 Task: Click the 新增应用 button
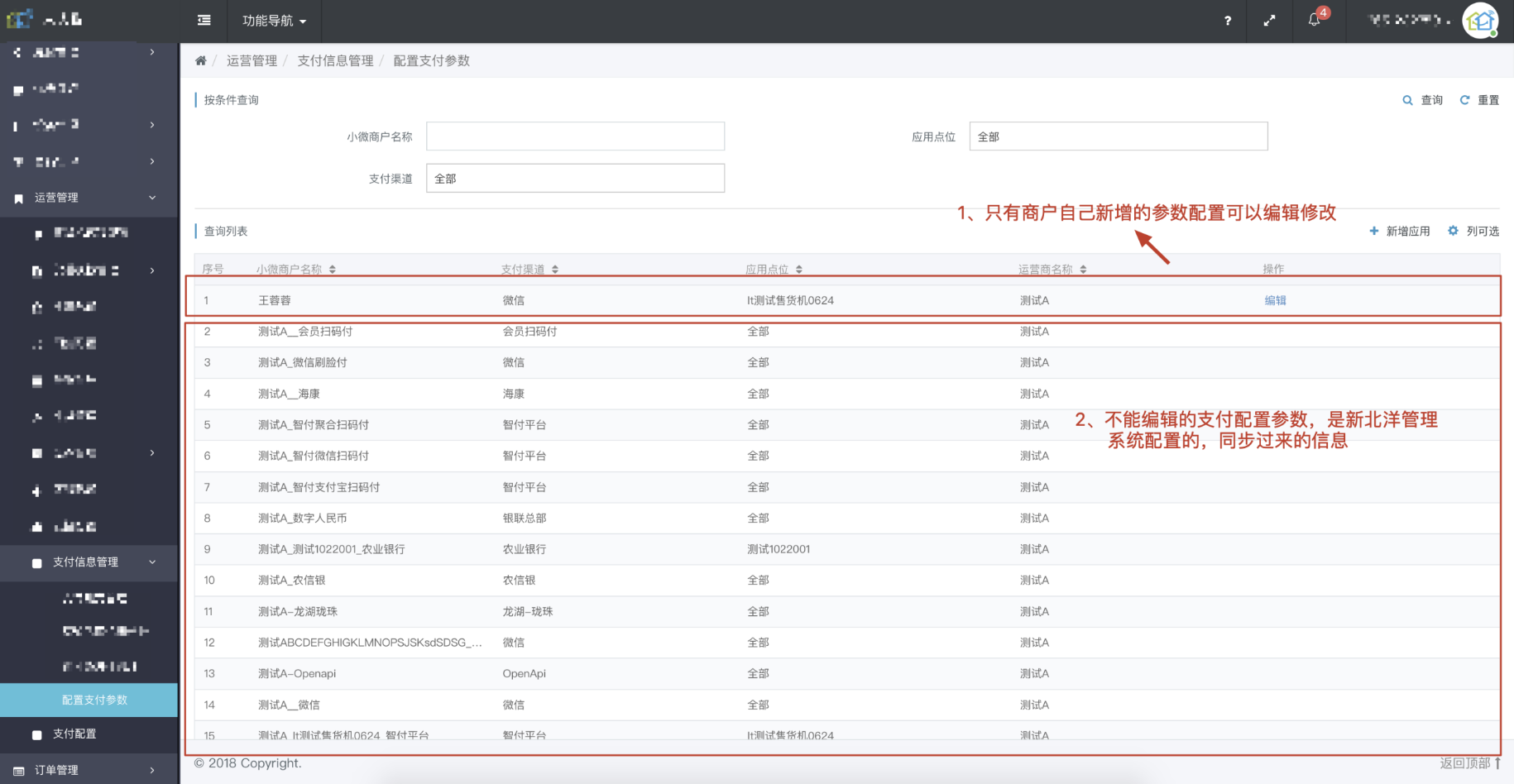pyautogui.click(x=1400, y=231)
